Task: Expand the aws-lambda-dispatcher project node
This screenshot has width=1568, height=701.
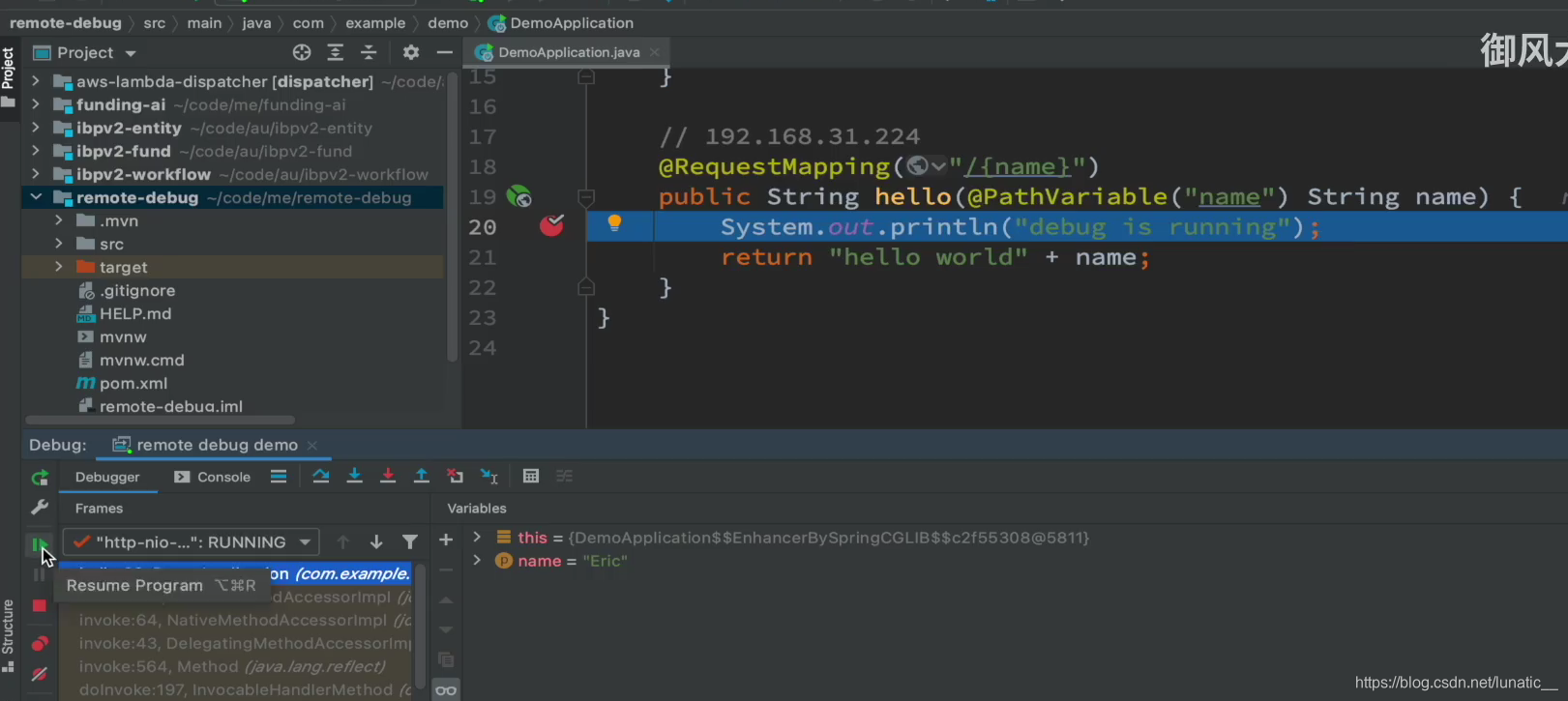Action: coord(36,81)
